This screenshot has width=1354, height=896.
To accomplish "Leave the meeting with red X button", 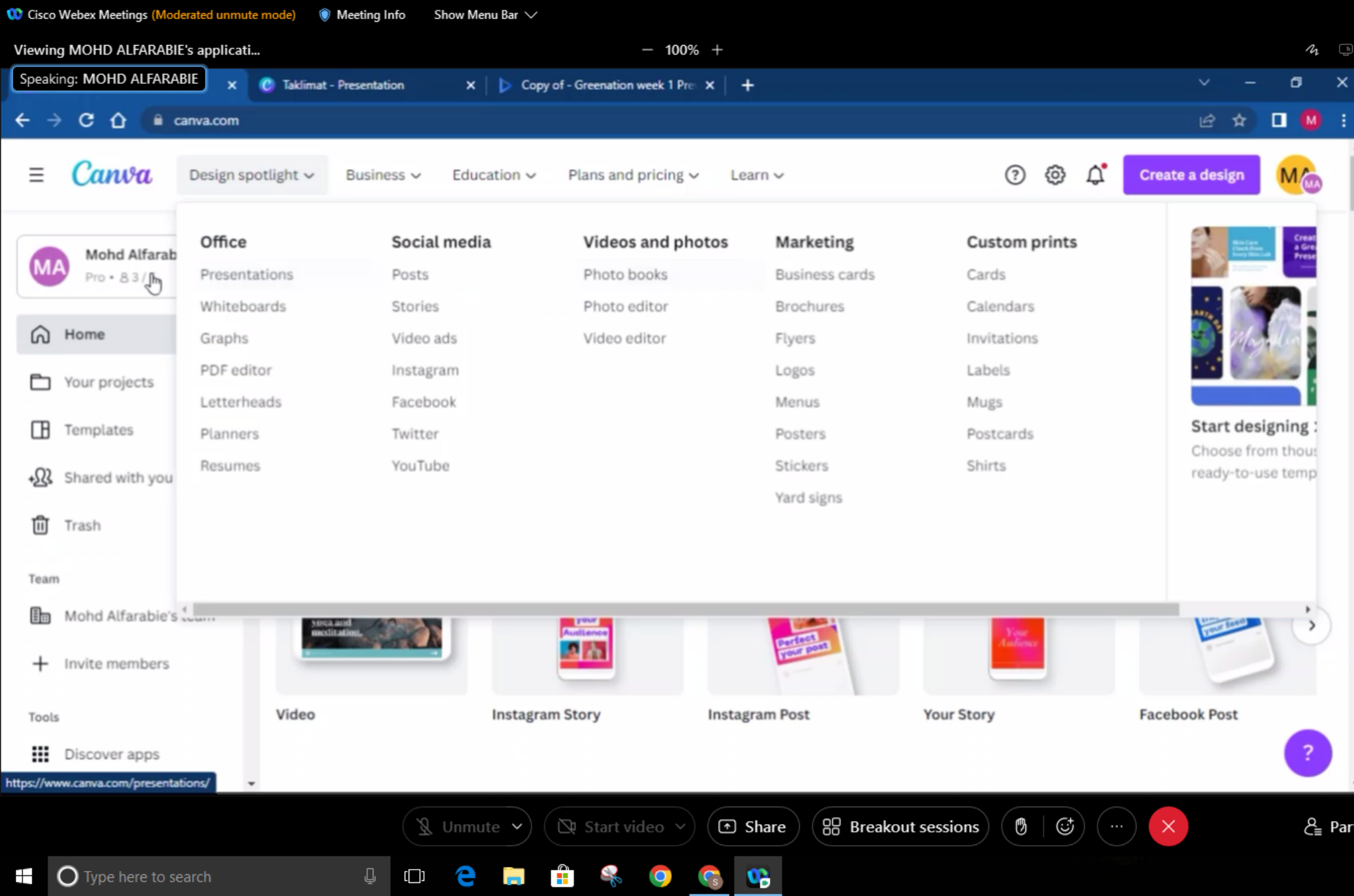I will coord(1168,827).
